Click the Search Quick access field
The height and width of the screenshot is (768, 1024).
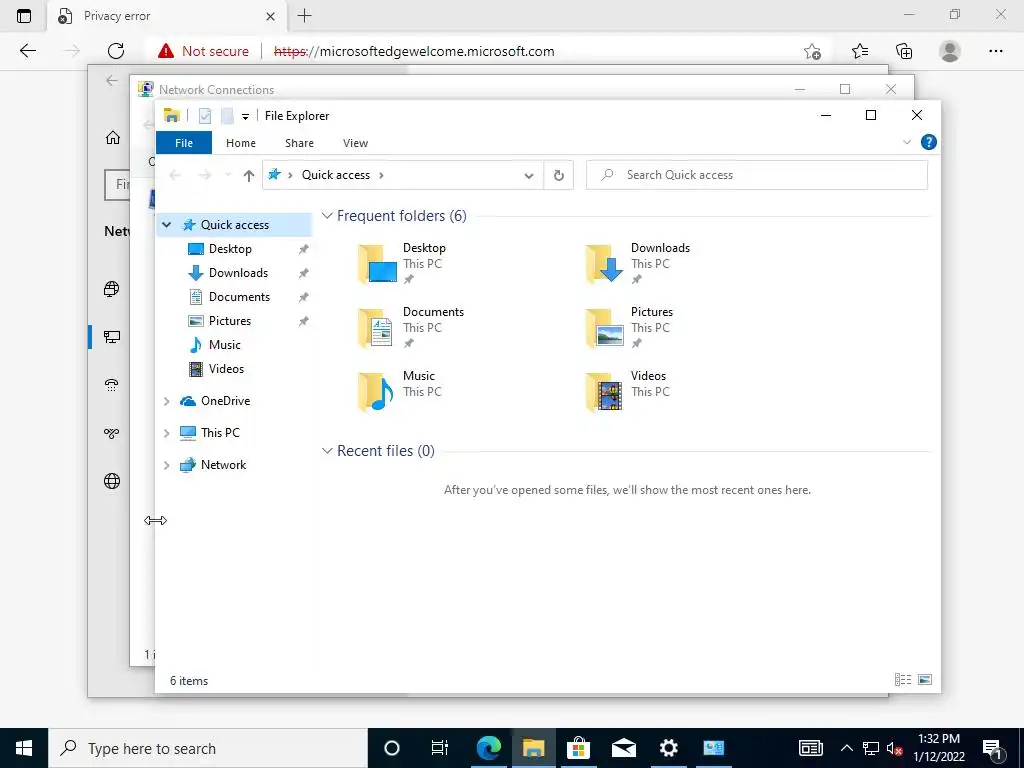point(757,175)
